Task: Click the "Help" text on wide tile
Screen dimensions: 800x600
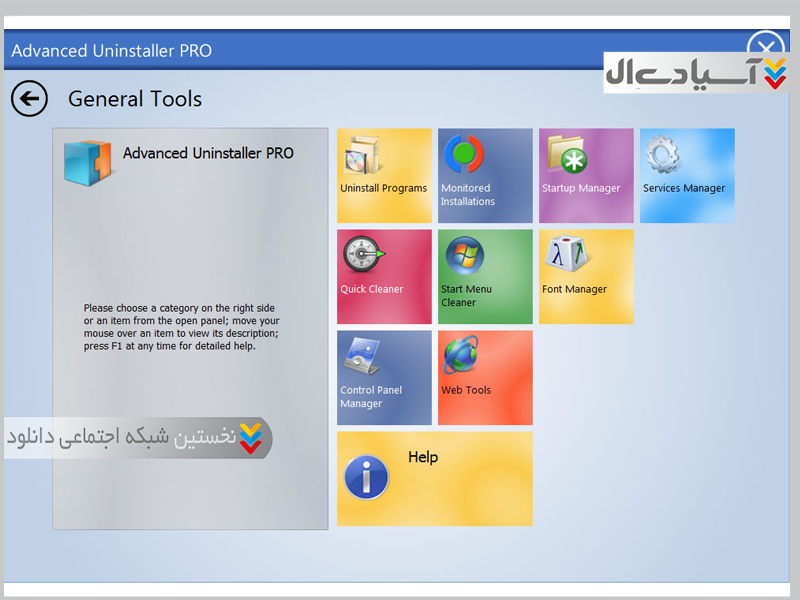Action: tap(423, 457)
